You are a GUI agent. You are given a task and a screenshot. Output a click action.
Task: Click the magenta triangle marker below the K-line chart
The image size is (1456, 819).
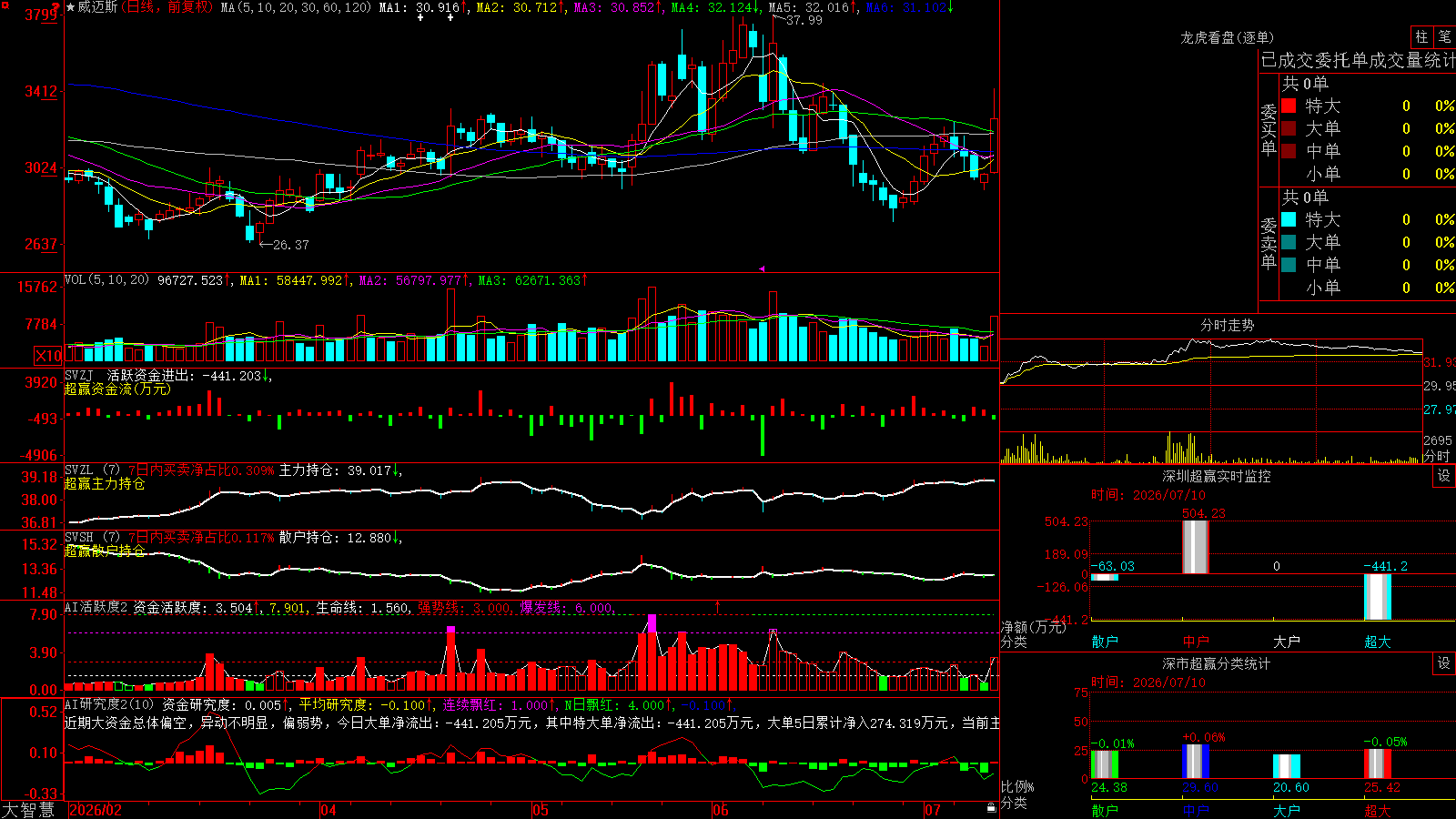tap(762, 268)
